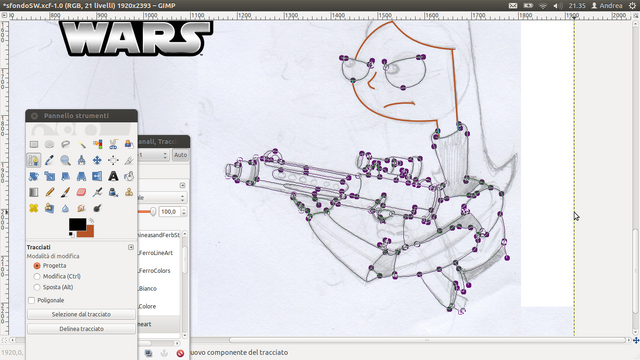Select the Scale tool

click(x=49, y=176)
